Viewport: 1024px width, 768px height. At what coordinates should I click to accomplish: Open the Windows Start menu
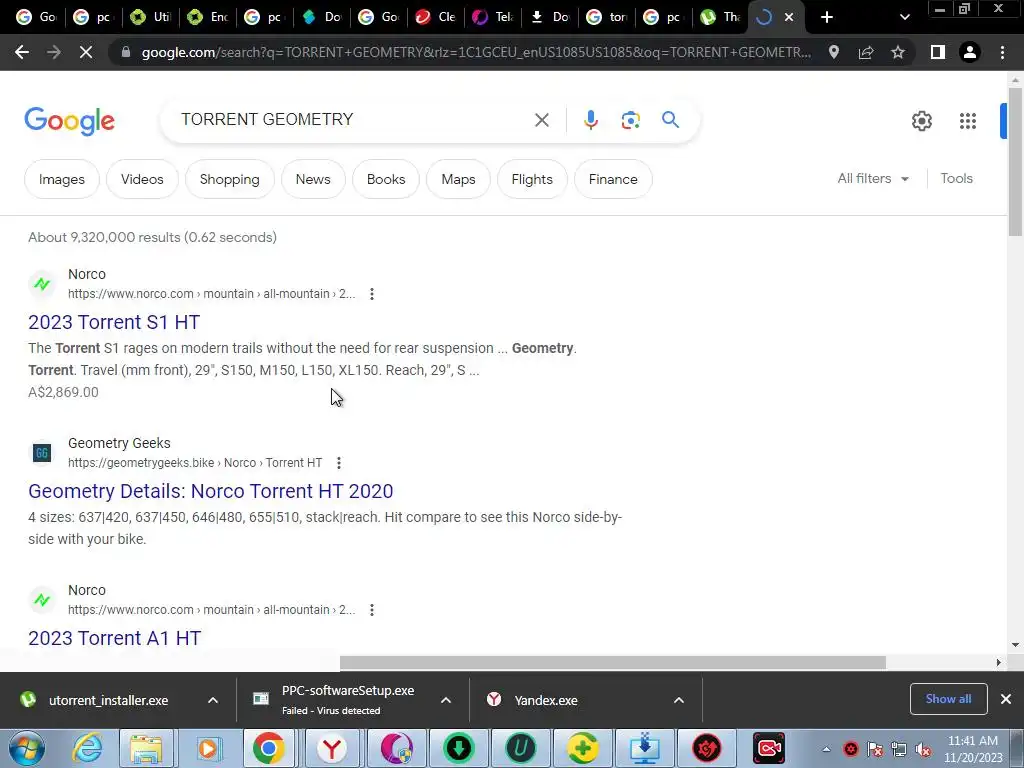click(27, 748)
